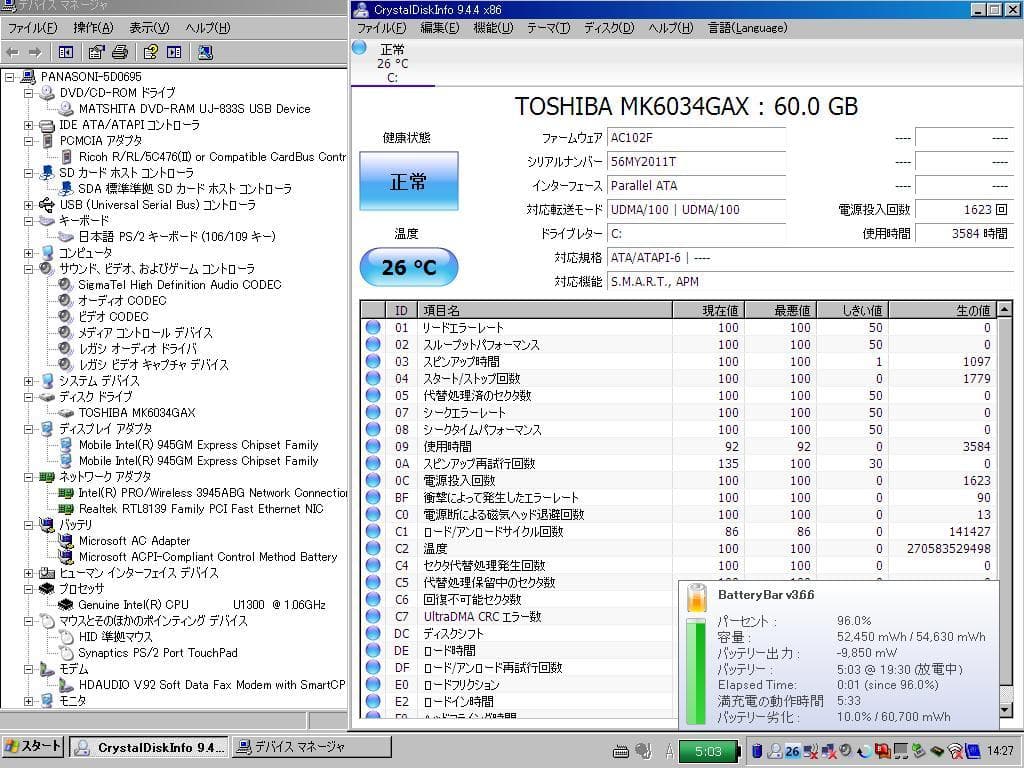Screen dimensions: 1024x768
Task: Click the speaker volume tray icon
Action: 846,751
